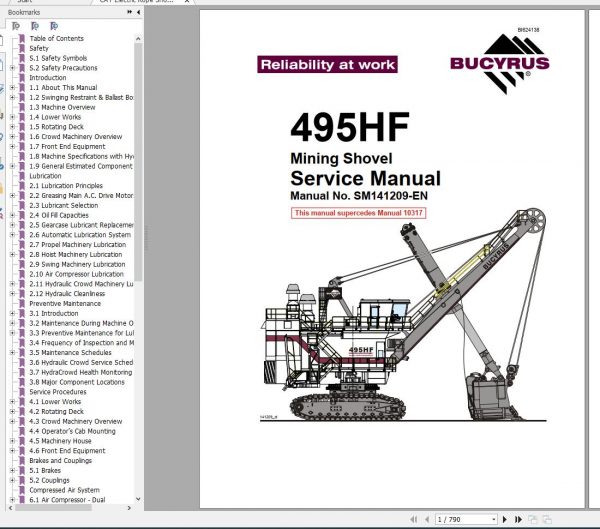Select 2.12 Hydraulic Cleanliness bookmark
Screen dimensions: 600x529
(x=67, y=294)
